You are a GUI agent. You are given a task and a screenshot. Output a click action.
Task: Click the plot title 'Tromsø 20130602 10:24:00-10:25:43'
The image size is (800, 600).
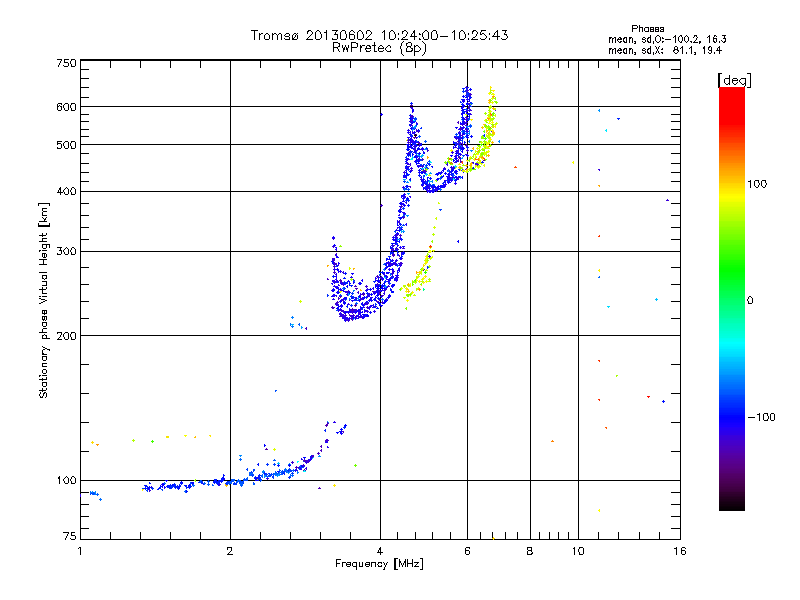click(x=379, y=35)
